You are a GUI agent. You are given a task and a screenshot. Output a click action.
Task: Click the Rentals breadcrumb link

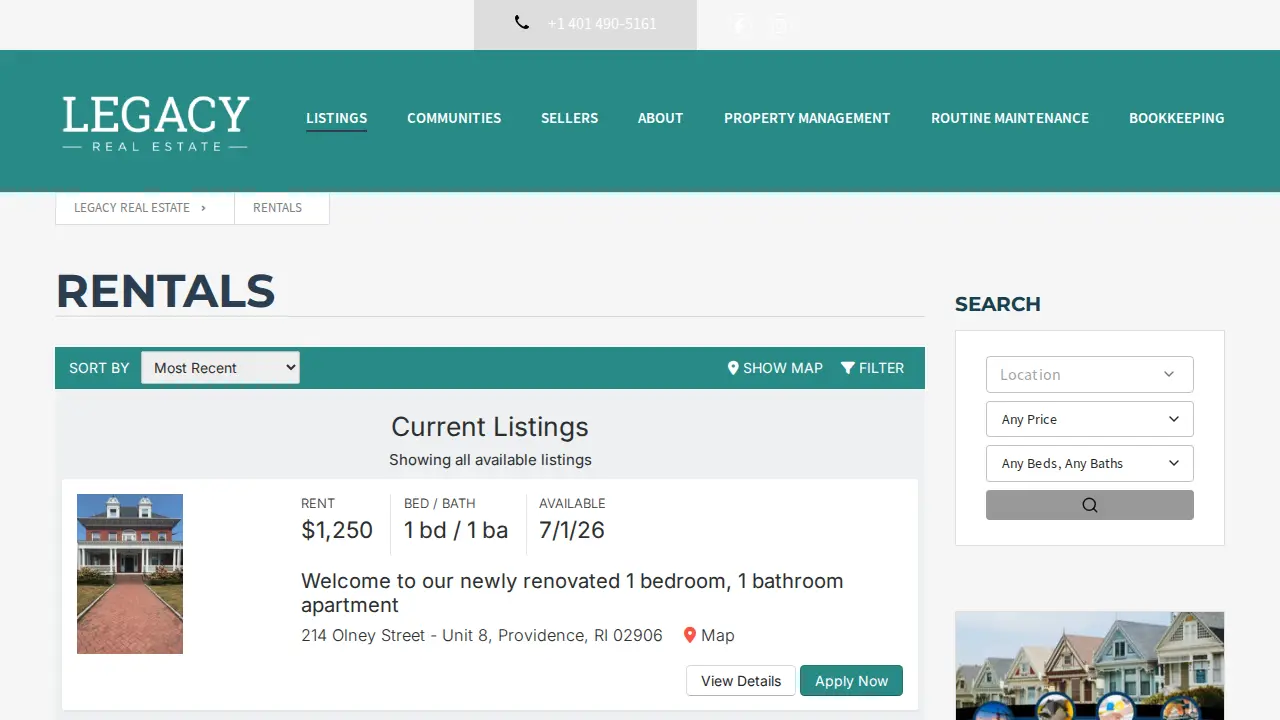point(277,208)
